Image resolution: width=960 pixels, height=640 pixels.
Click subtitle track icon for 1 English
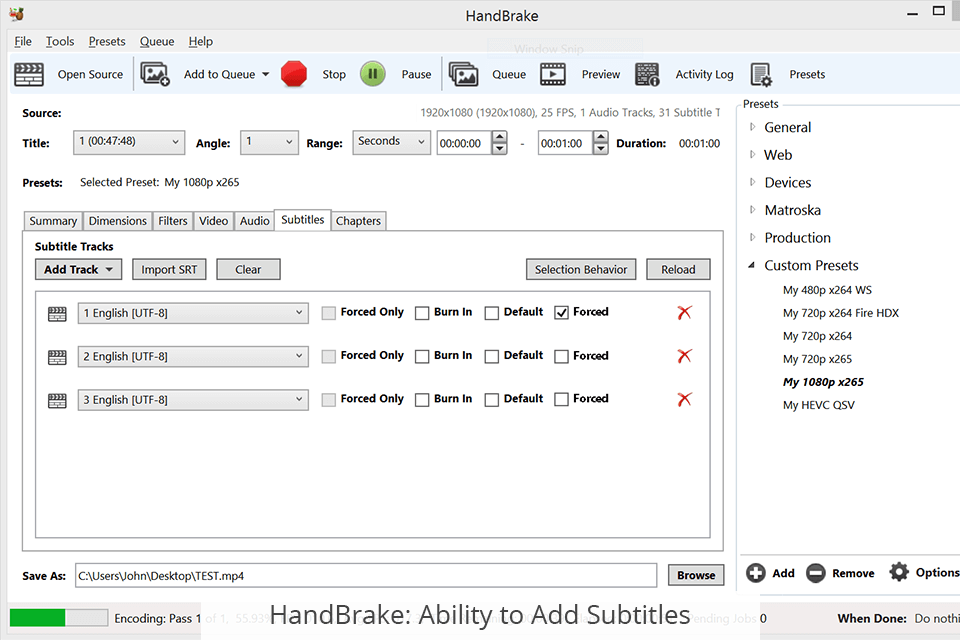tap(57, 314)
